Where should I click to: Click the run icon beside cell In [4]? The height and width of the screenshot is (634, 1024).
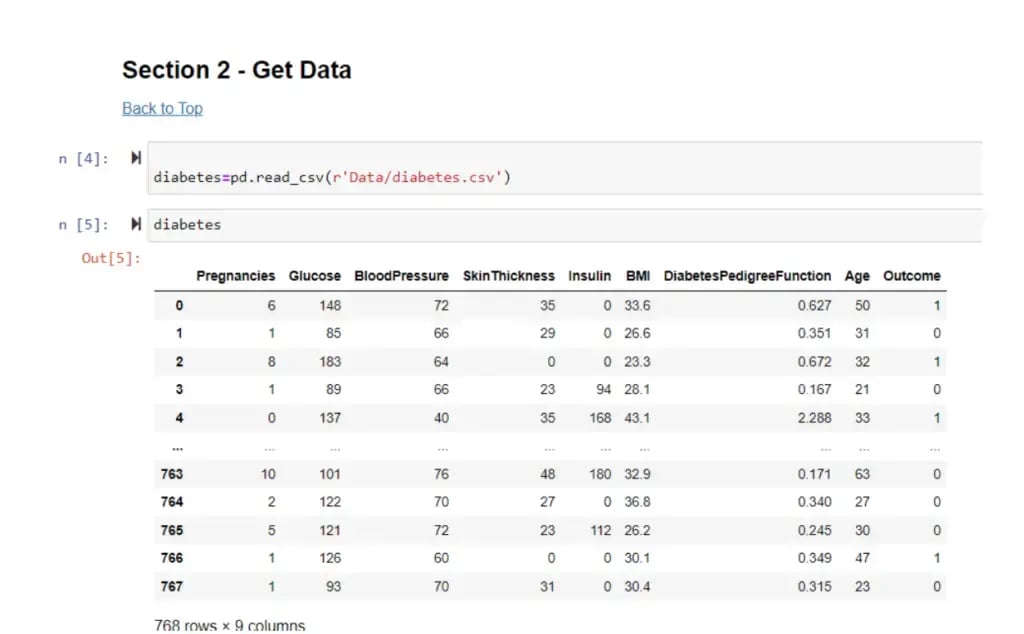pos(136,158)
